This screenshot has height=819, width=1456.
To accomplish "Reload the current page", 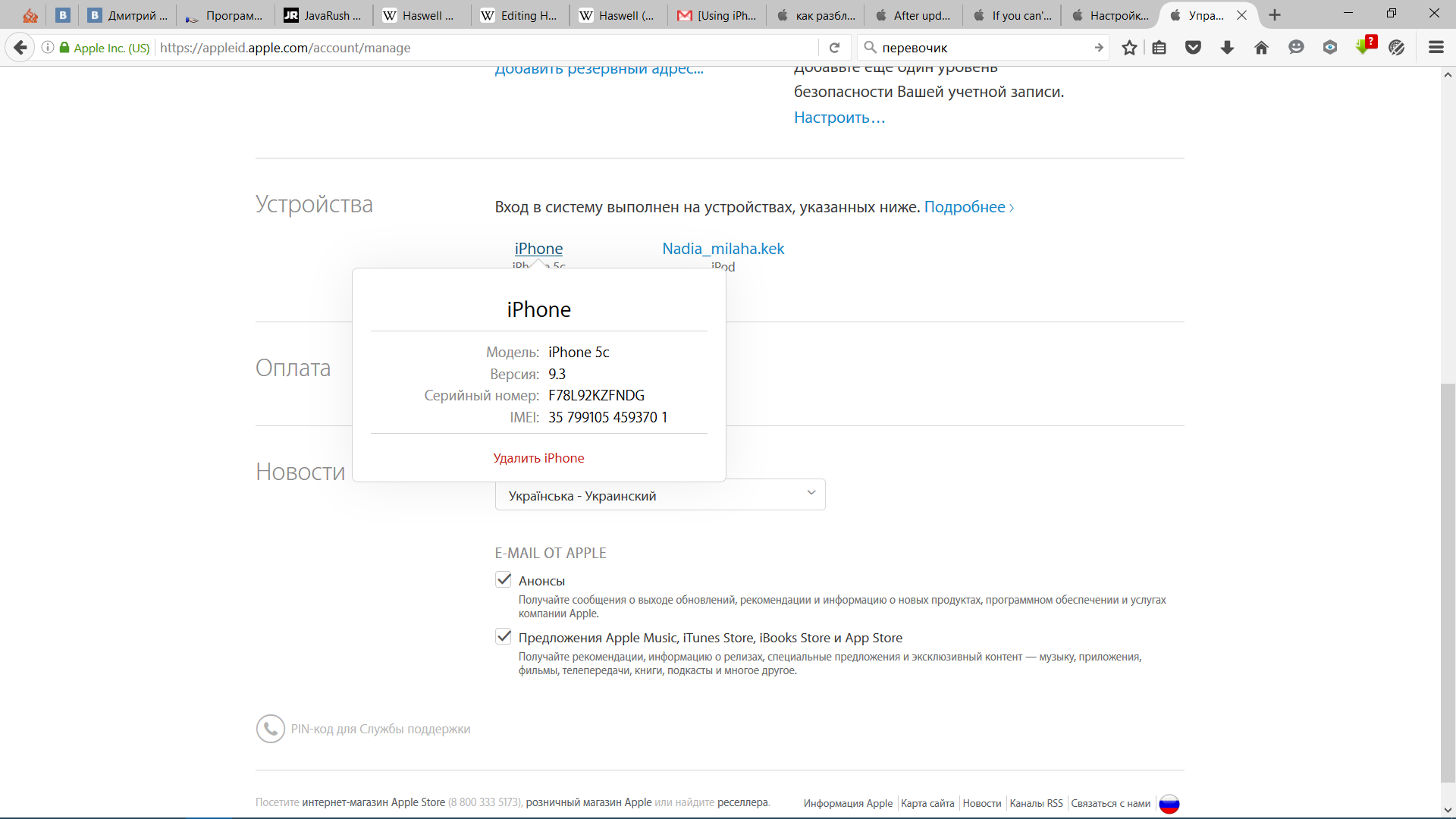I will [834, 48].
